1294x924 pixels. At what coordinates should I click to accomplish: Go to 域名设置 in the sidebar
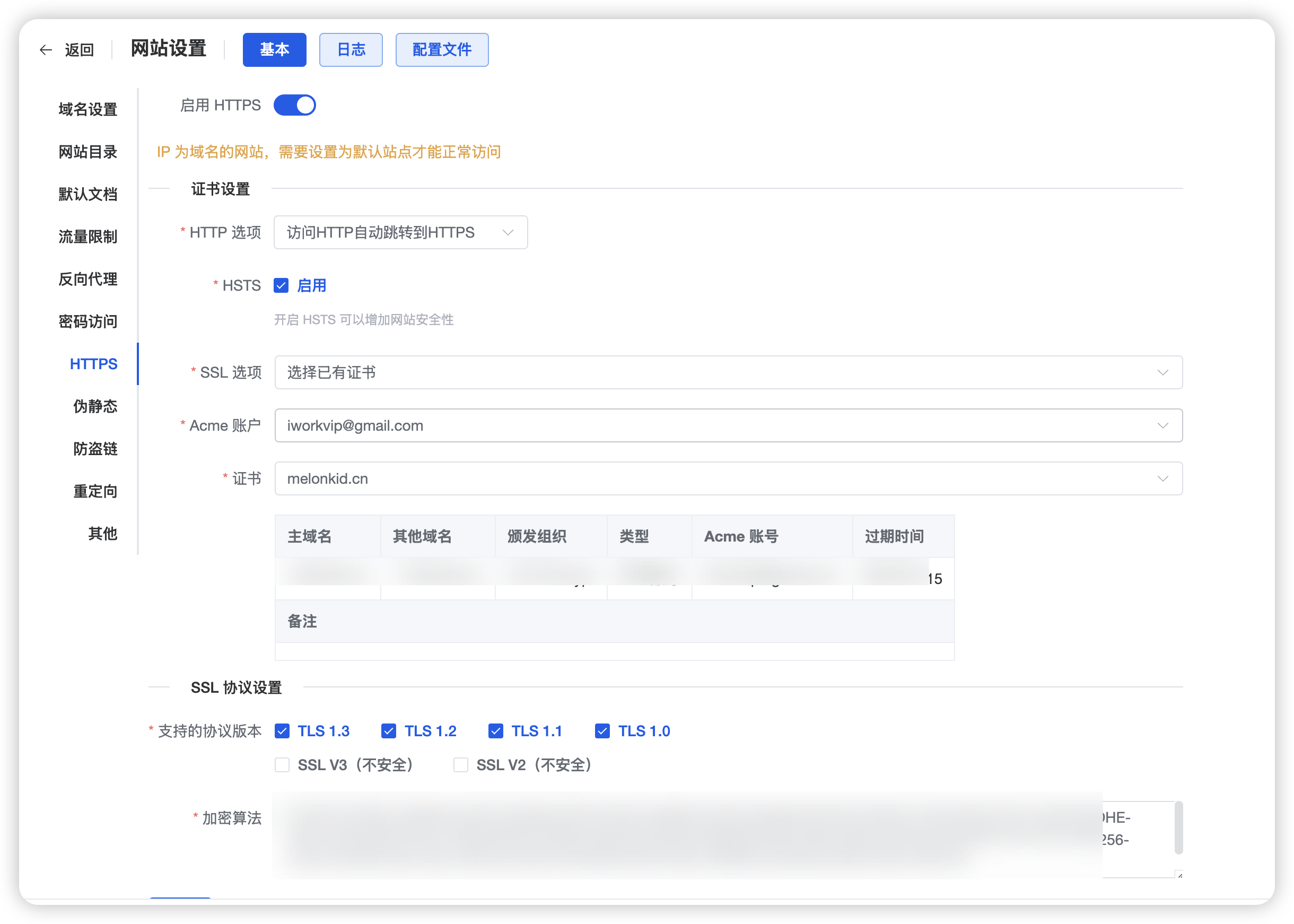click(87, 109)
